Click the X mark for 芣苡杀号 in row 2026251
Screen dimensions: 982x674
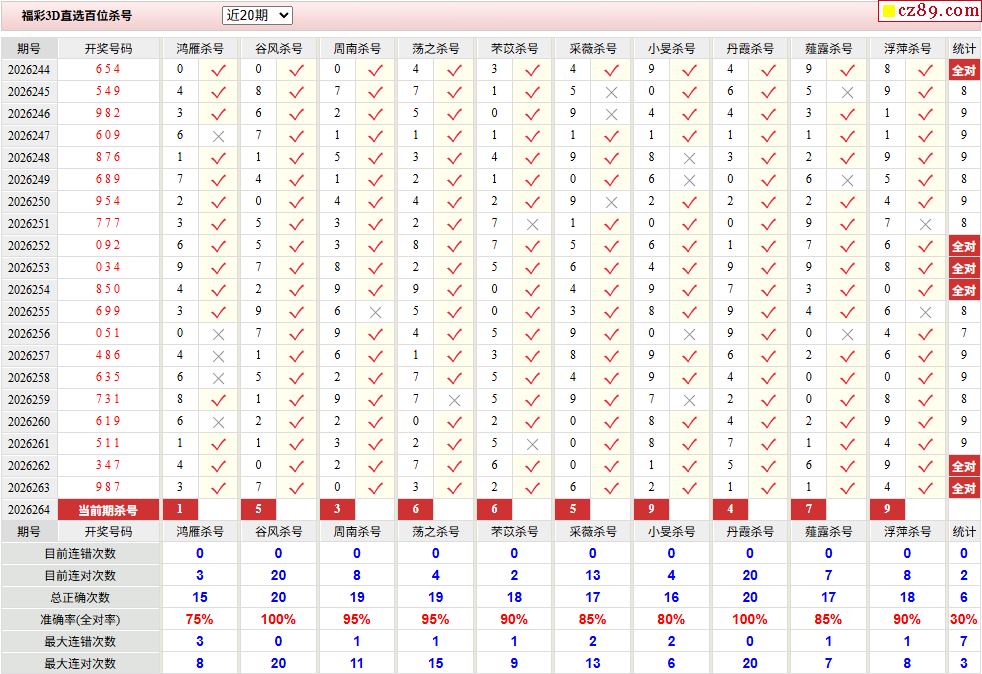[532, 224]
